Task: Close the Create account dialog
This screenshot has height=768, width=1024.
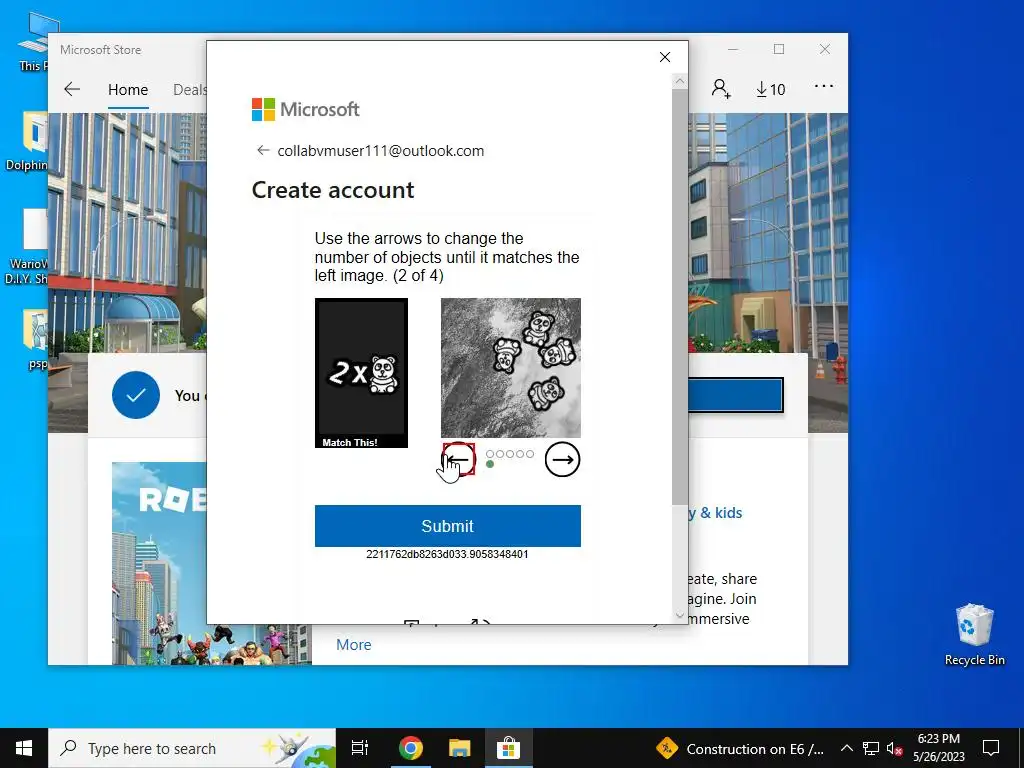Action: [x=665, y=57]
